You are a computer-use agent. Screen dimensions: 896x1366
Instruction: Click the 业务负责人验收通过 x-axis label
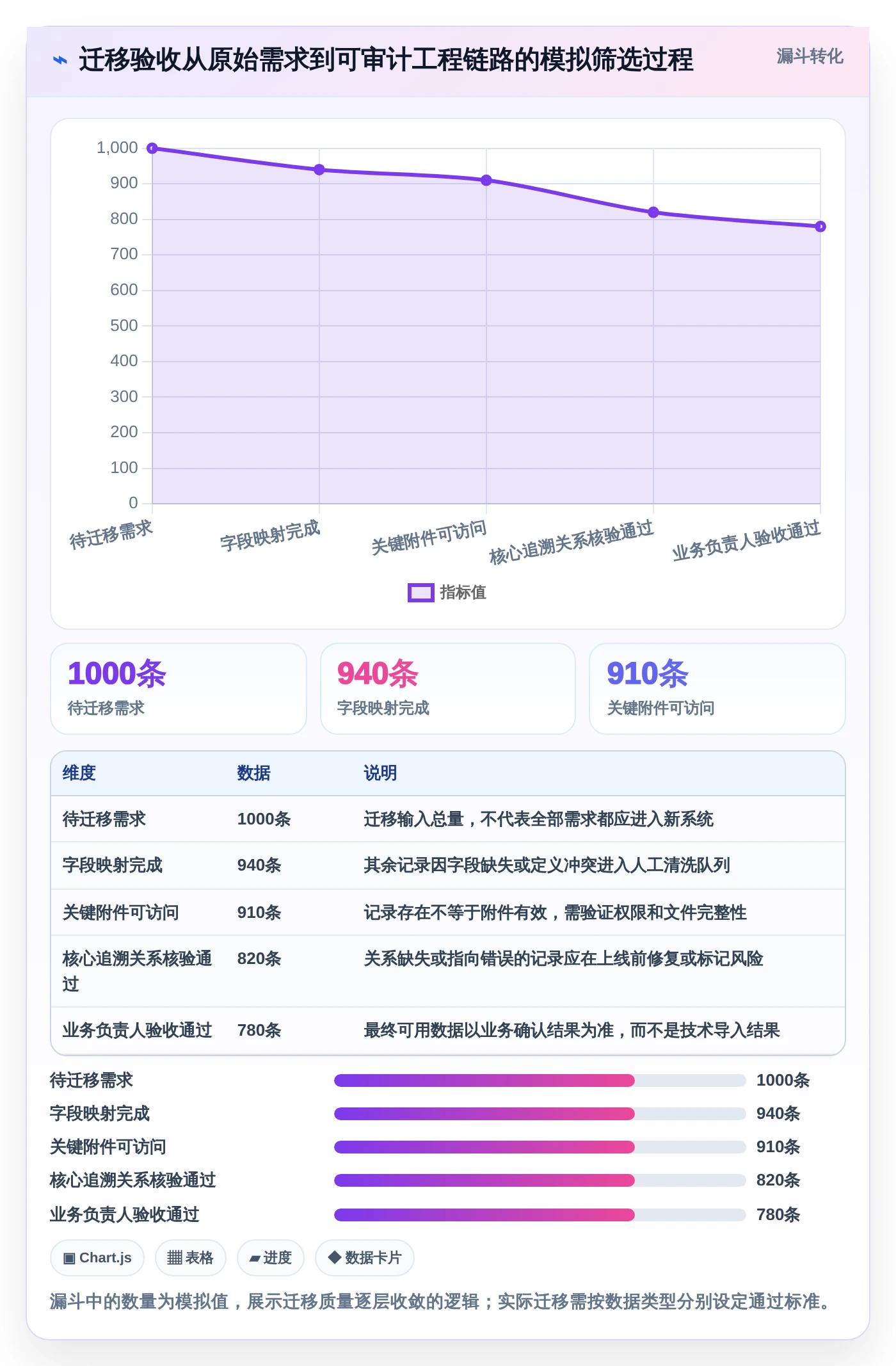coord(746,541)
